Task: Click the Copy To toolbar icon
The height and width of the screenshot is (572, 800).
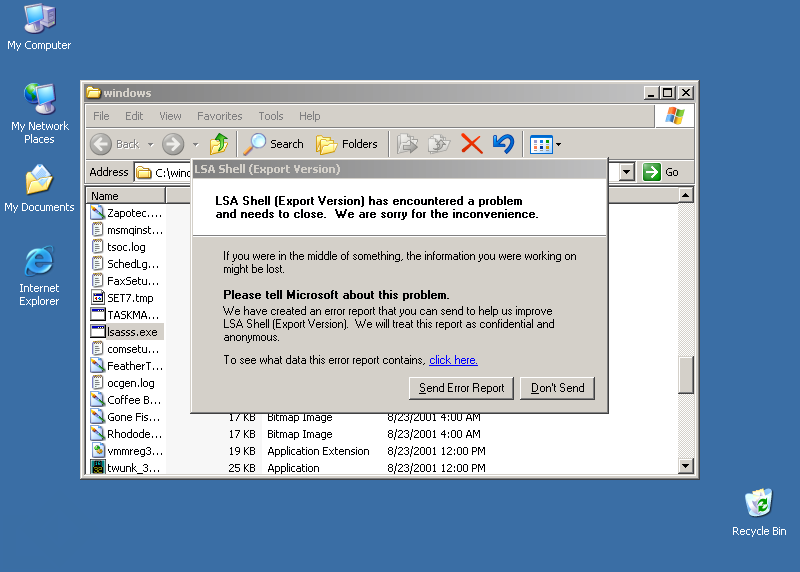Action: pyautogui.click(x=439, y=144)
